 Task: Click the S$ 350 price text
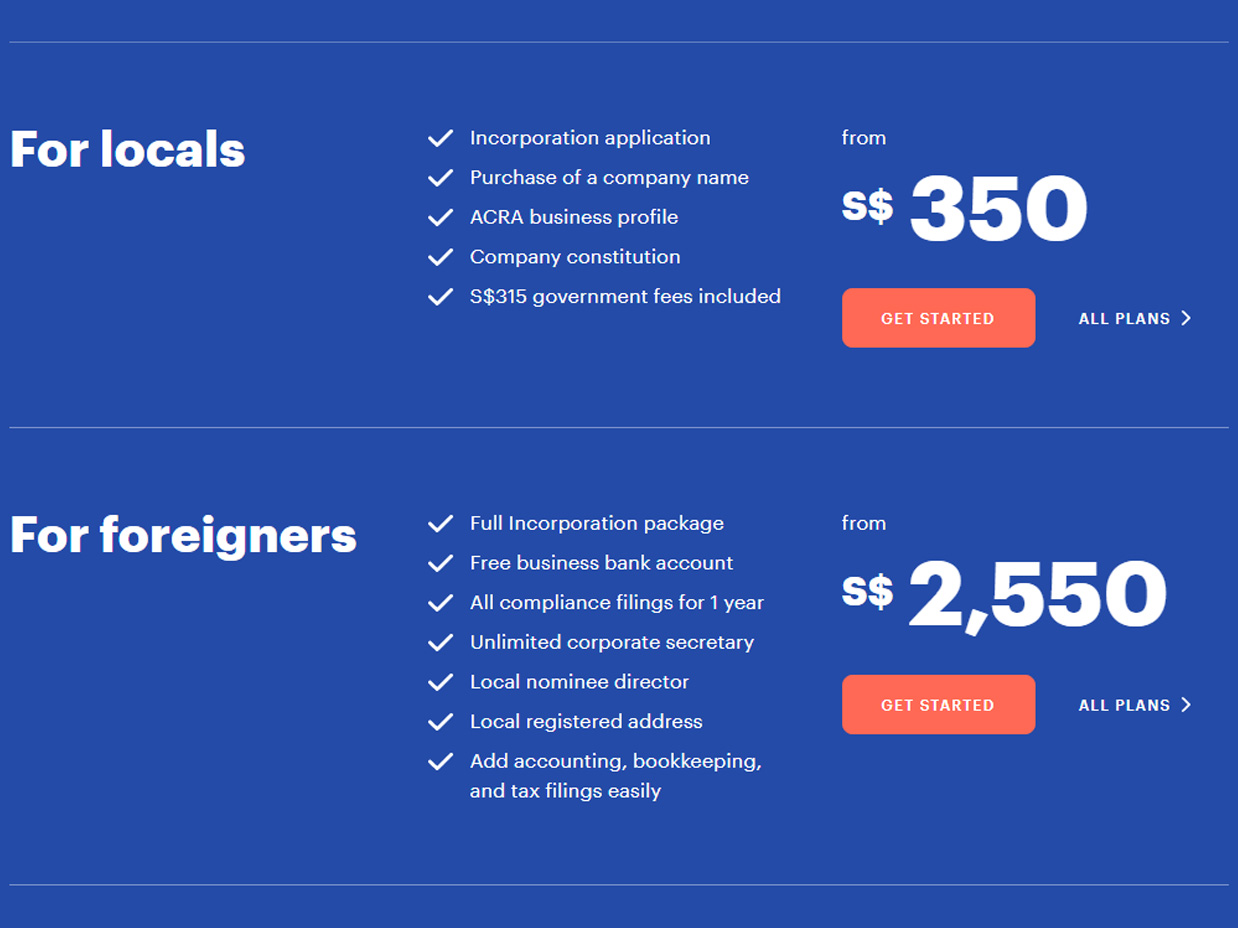[964, 208]
